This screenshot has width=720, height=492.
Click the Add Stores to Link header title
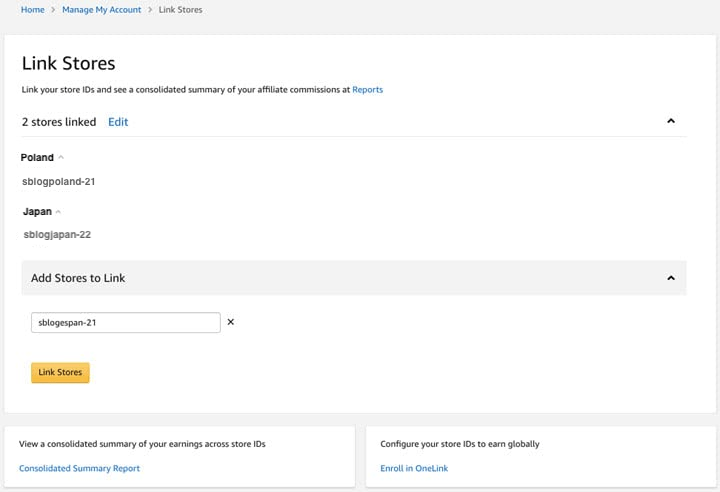click(x=78, y=278)
